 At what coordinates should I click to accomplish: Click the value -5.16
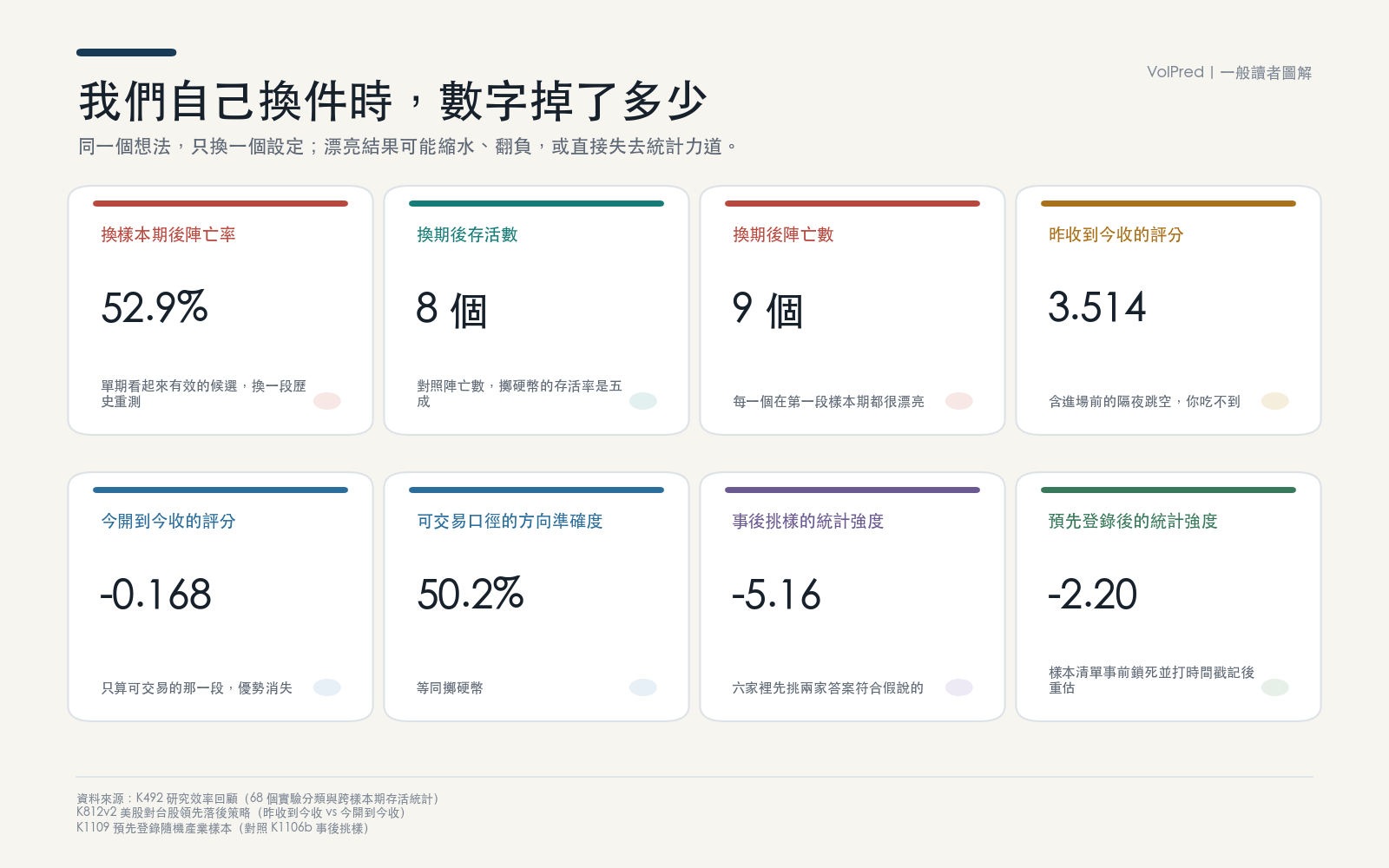coord(776,595)
